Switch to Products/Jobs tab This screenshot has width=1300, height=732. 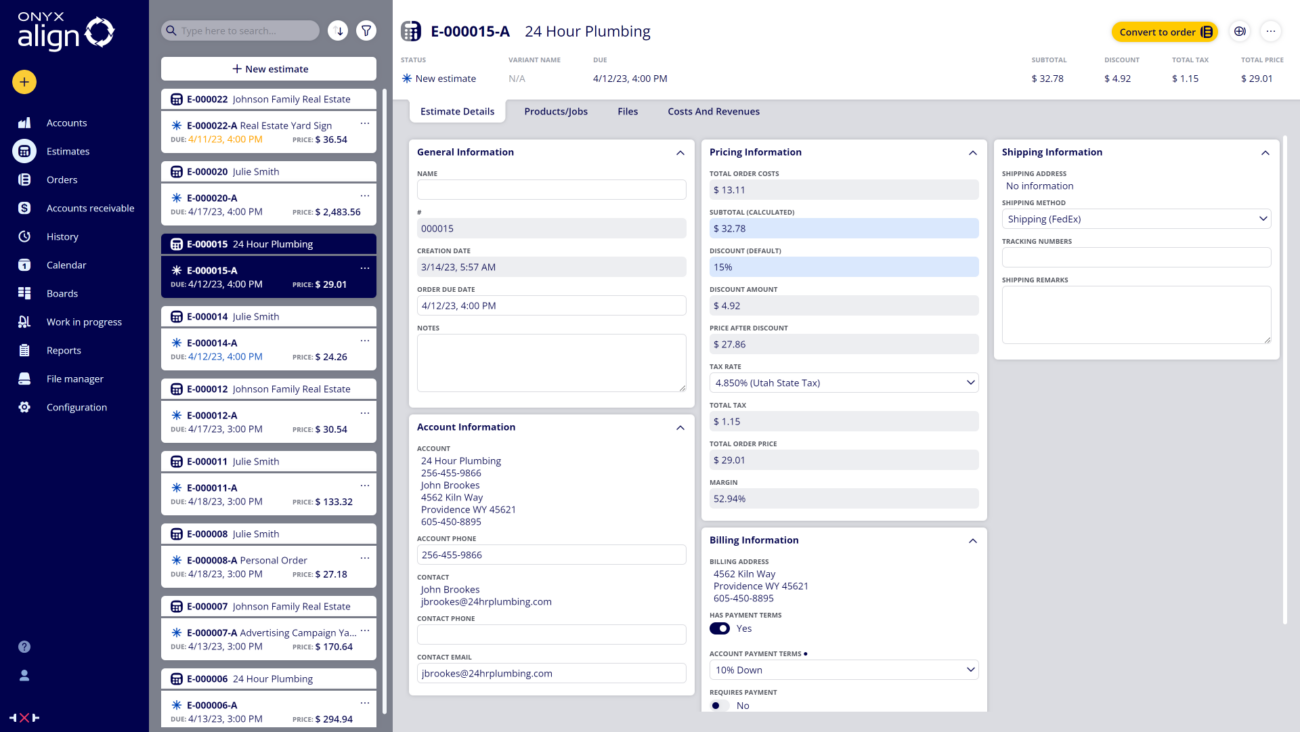[556, 111]
